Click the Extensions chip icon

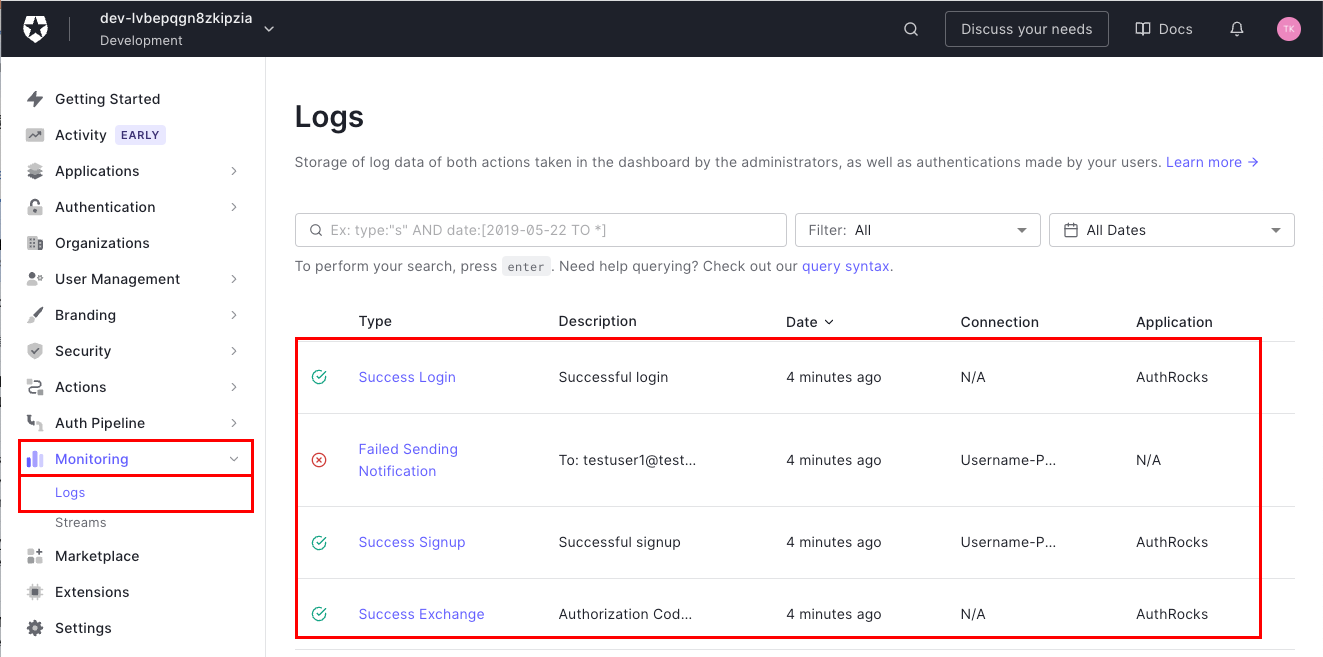[x=35, y=592]
